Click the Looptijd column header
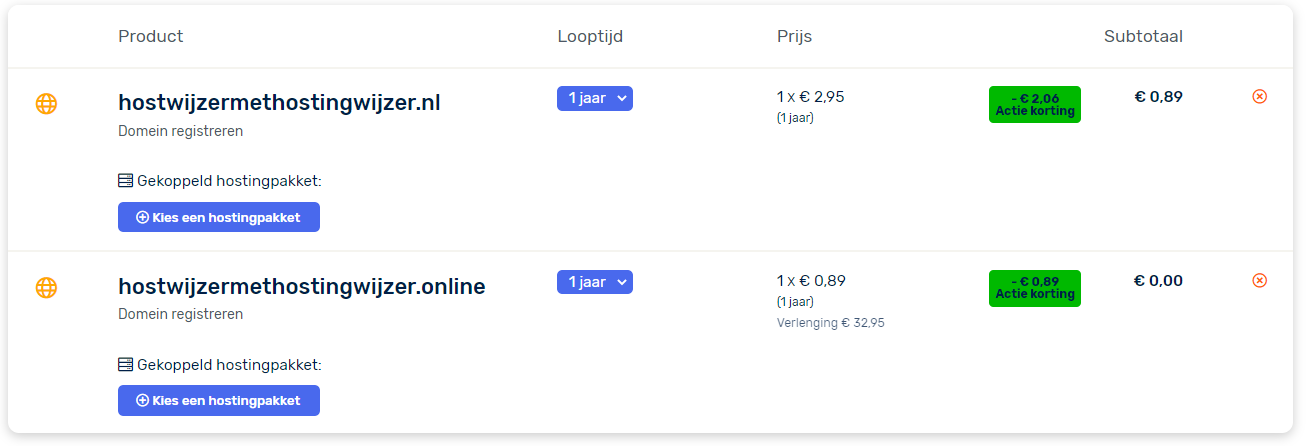The image size is (1307, 446). (590, 37)
